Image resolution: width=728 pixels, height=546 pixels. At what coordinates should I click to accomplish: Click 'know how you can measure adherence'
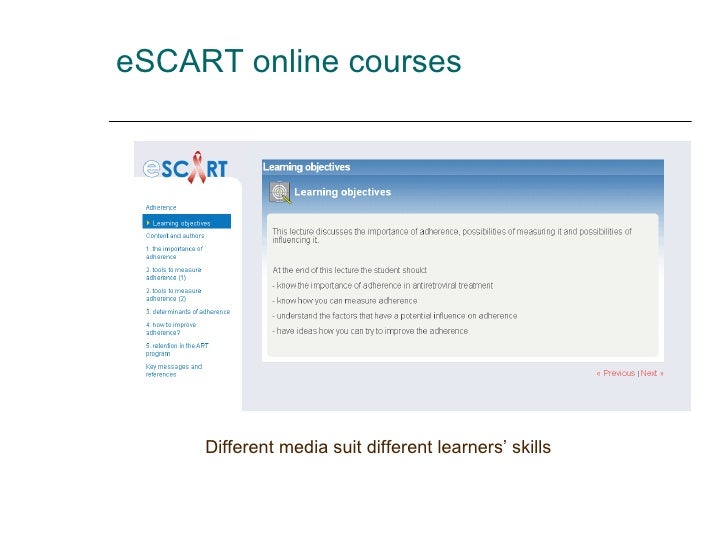pos(344,301)
